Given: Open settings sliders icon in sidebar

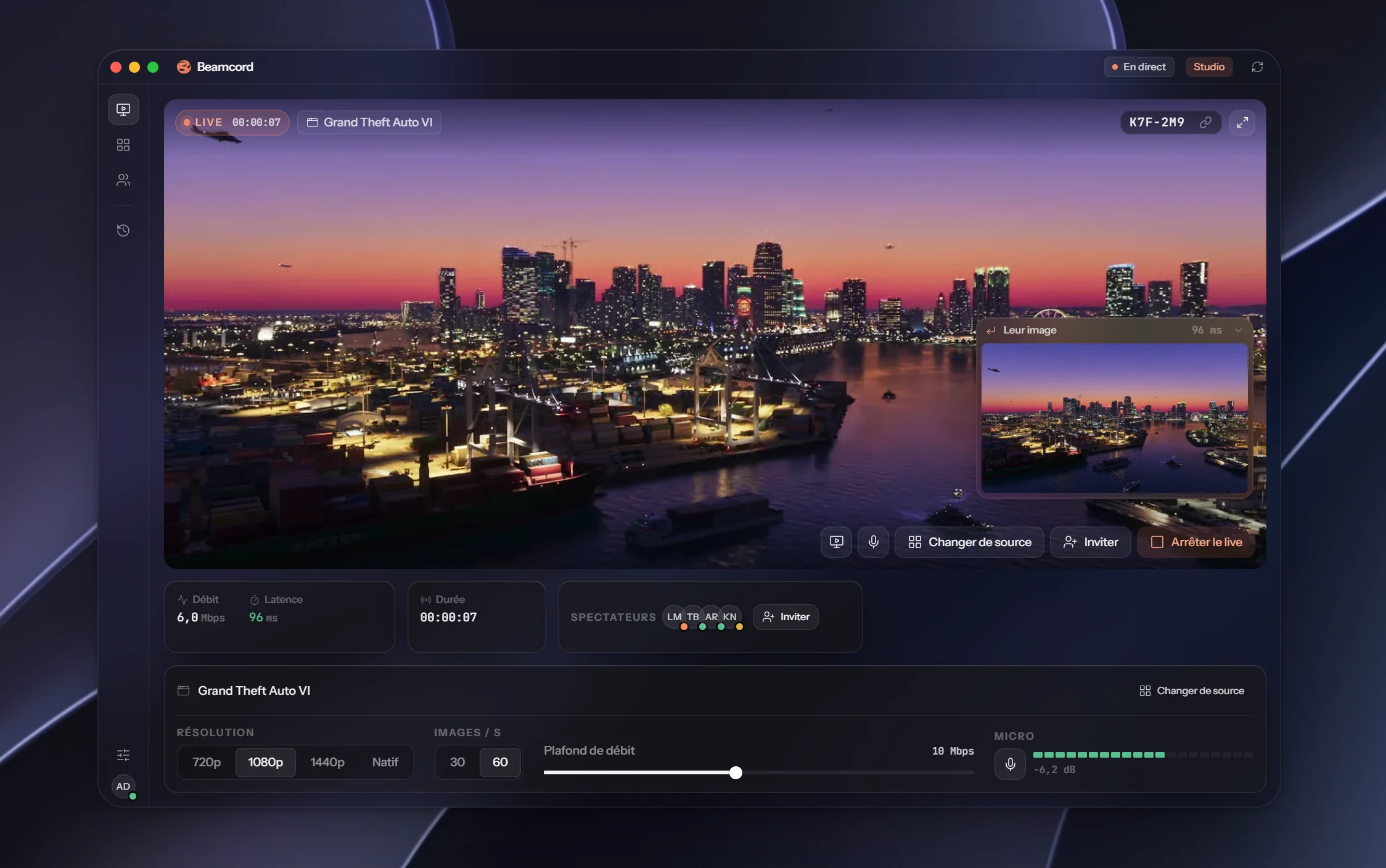Looking at the screenshot, I should tap(123, 755).
